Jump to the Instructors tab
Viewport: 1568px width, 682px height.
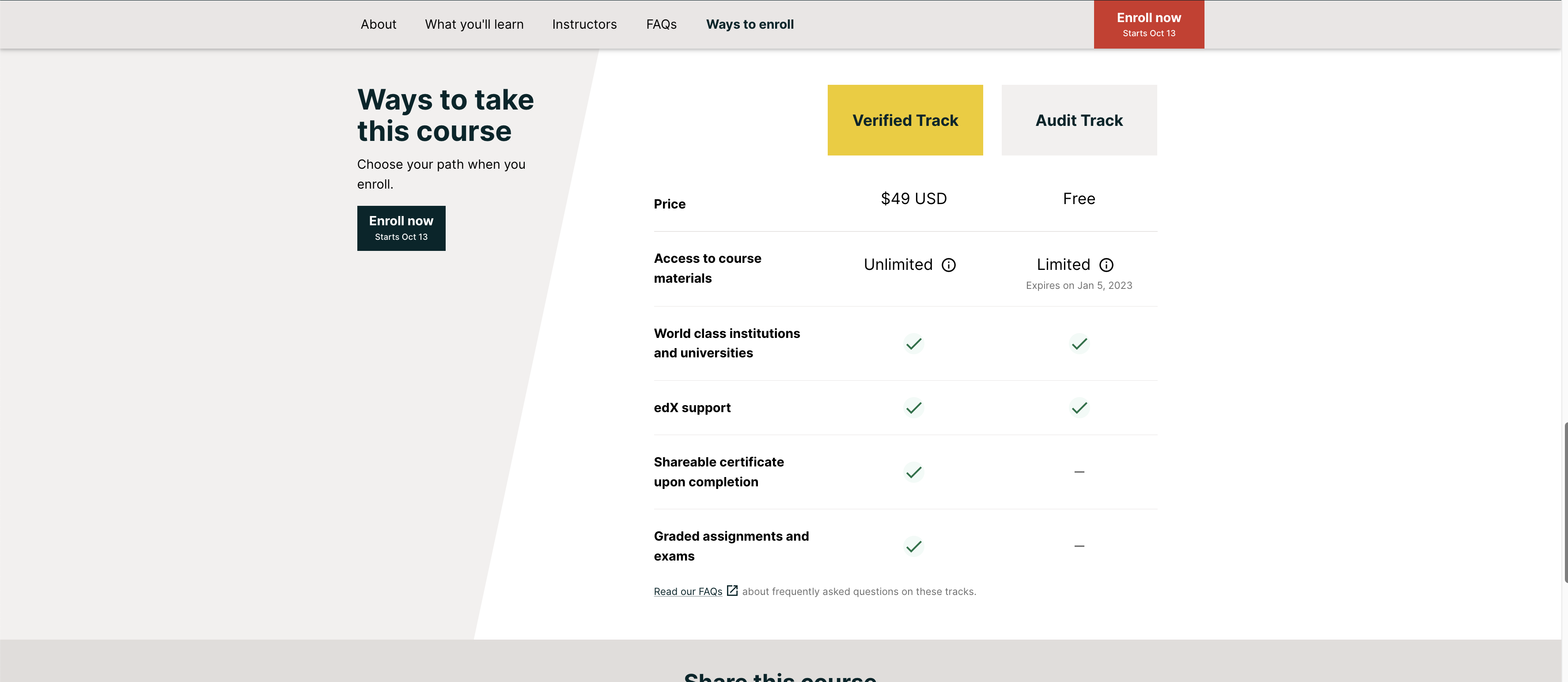(584, 24)
